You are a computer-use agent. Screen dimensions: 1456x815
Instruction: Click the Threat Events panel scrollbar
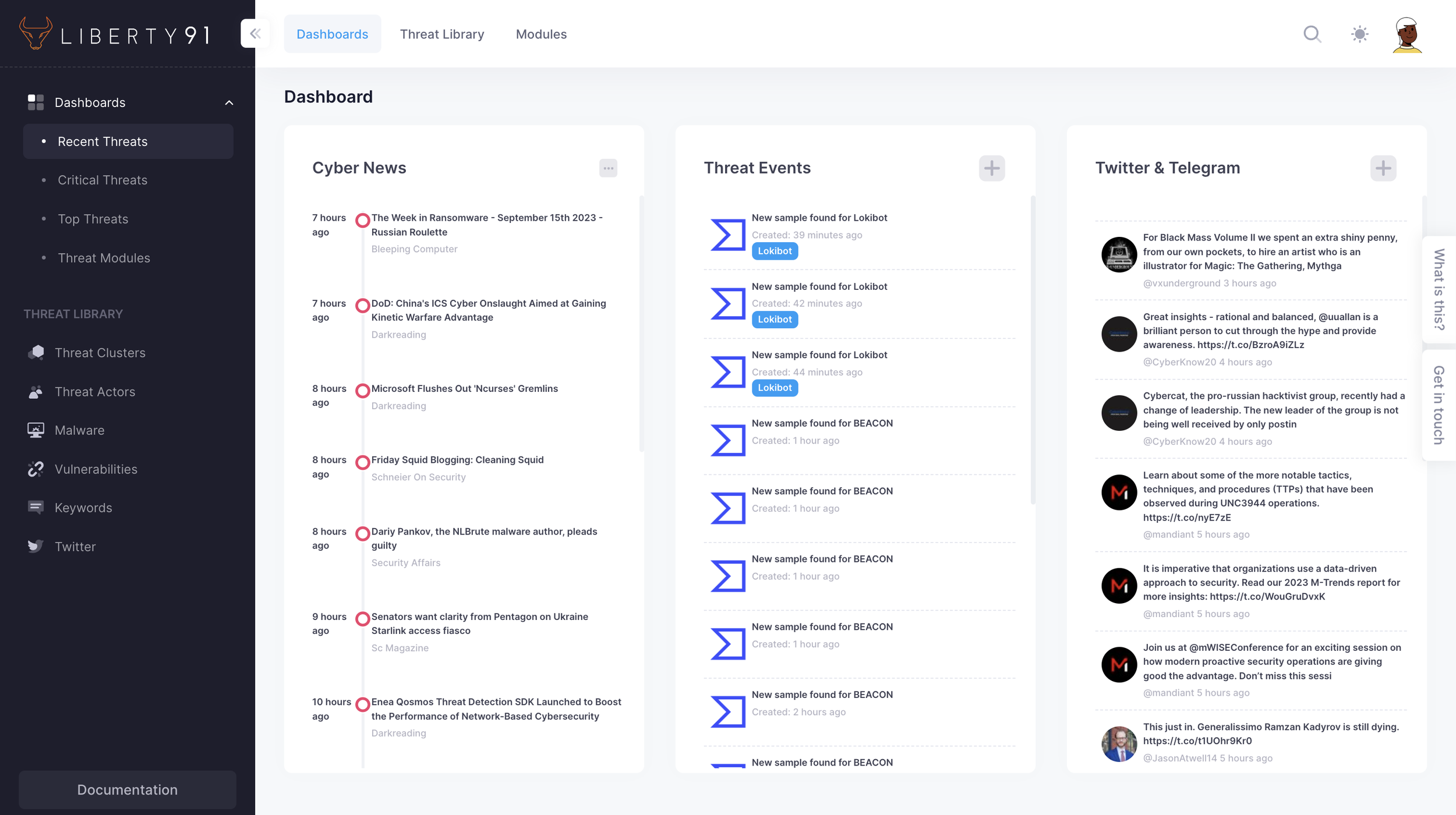coord(1033,349)
